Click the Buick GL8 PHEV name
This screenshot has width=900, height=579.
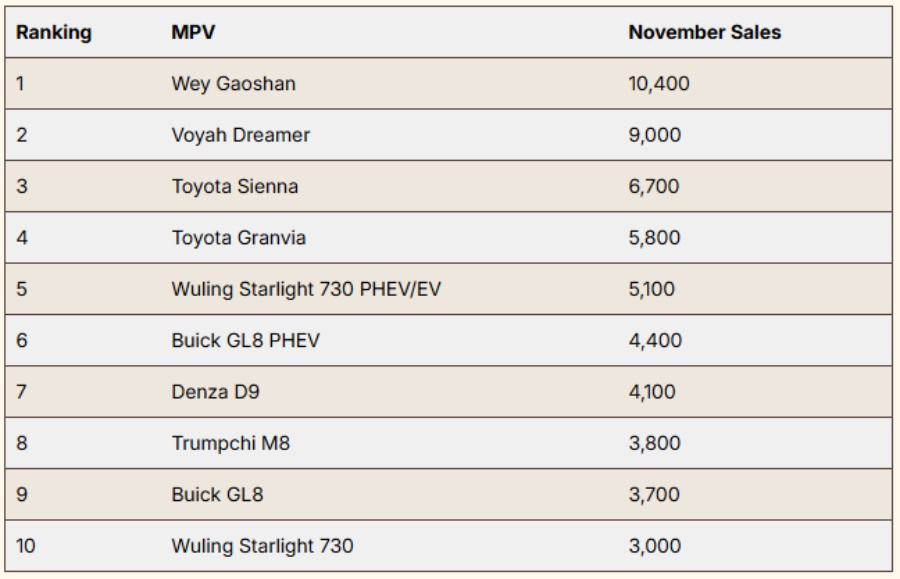[x=244, y=340]
